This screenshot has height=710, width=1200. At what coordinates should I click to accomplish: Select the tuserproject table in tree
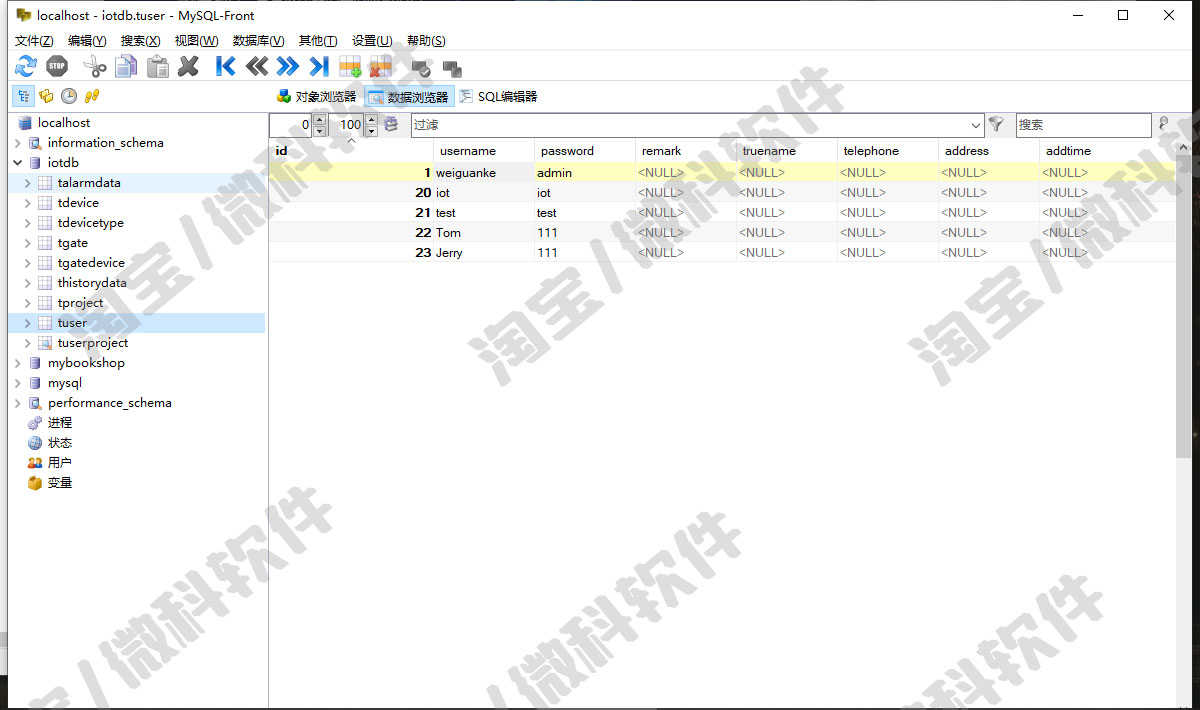click(93, 343)
